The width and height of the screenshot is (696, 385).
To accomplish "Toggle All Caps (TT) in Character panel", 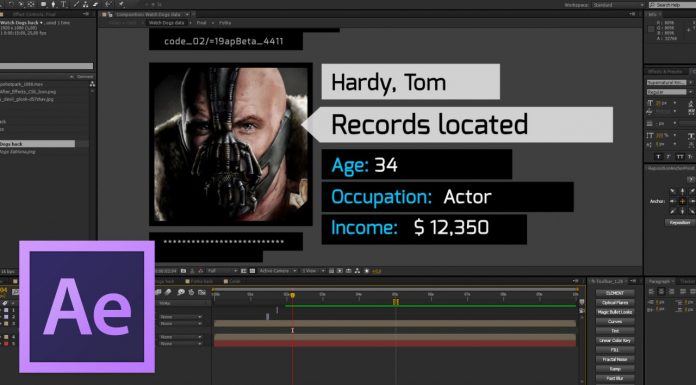I will click(x=680, y=157).
